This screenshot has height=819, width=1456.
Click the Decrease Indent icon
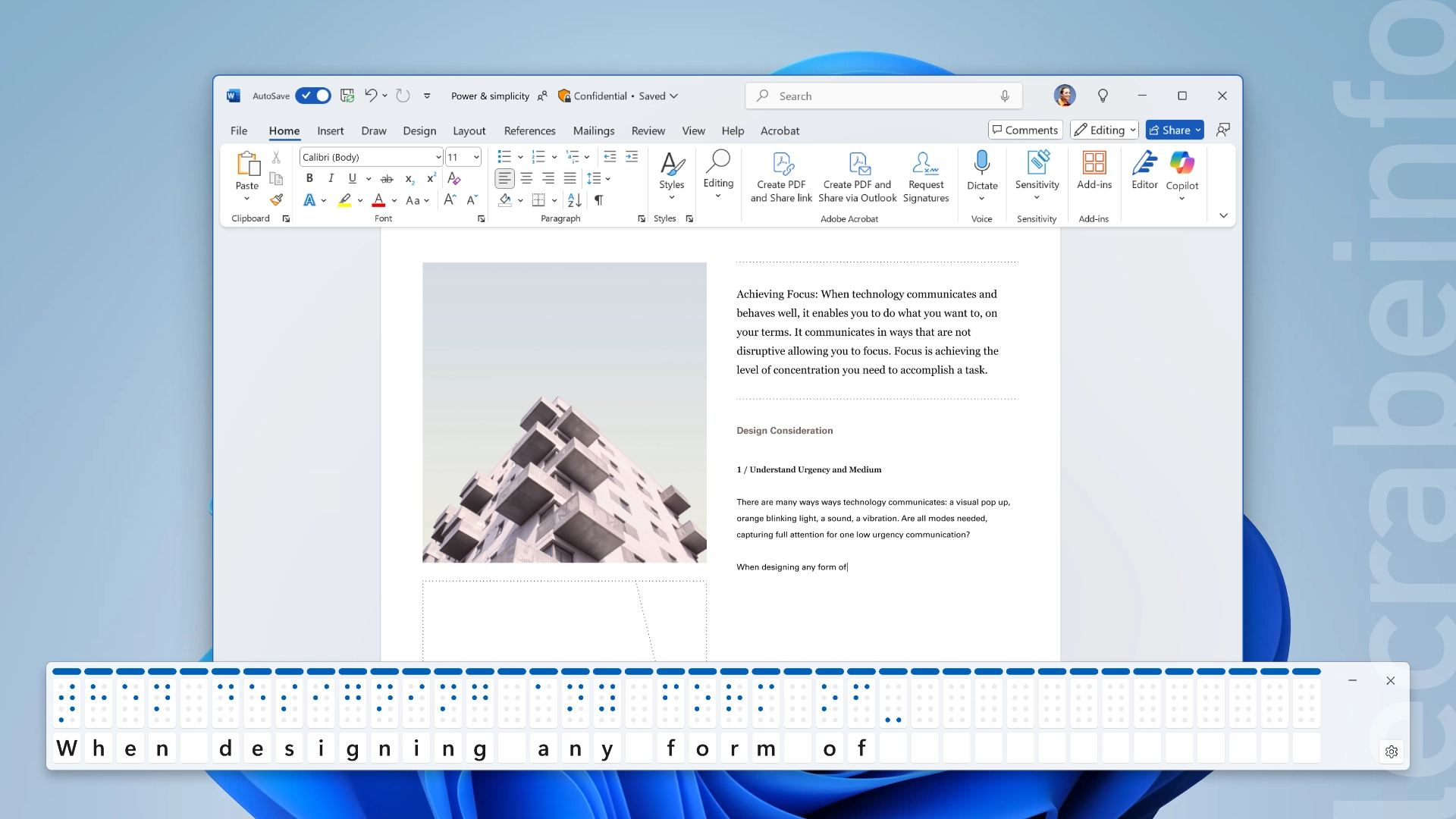pyautogui.click(x=610, y=157)
